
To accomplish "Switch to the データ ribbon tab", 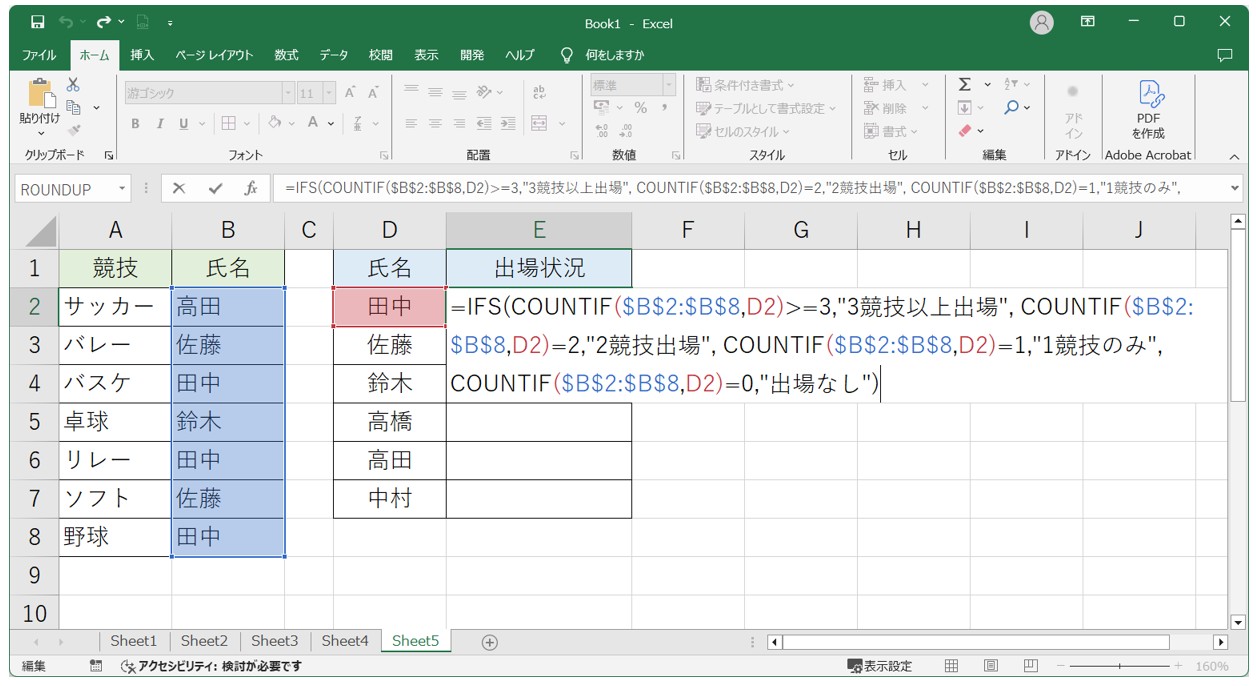I will (334, 55).
